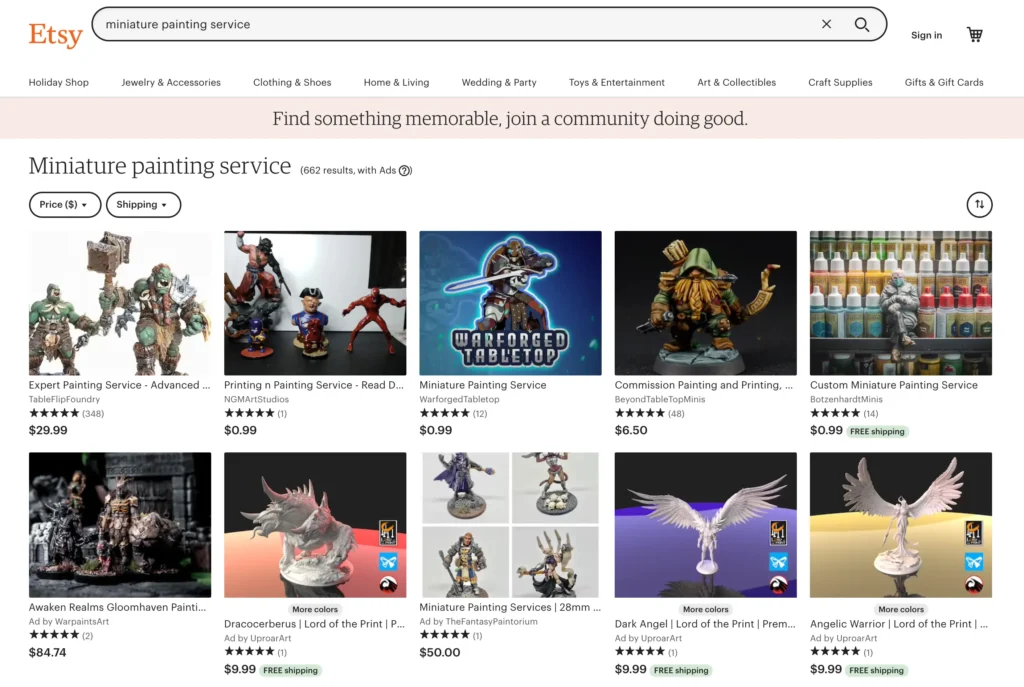Screen dimensions: 1024x687
Task: Click the Sign in button
Action: pos(926,35)
